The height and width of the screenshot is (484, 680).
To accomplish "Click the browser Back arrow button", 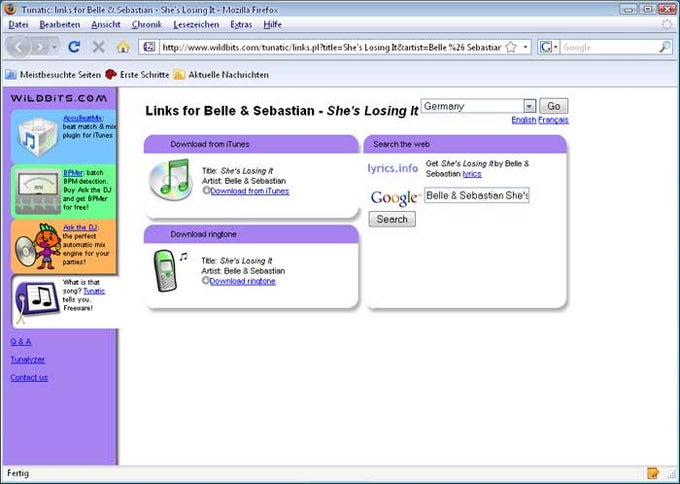I will tap(18, 47).
